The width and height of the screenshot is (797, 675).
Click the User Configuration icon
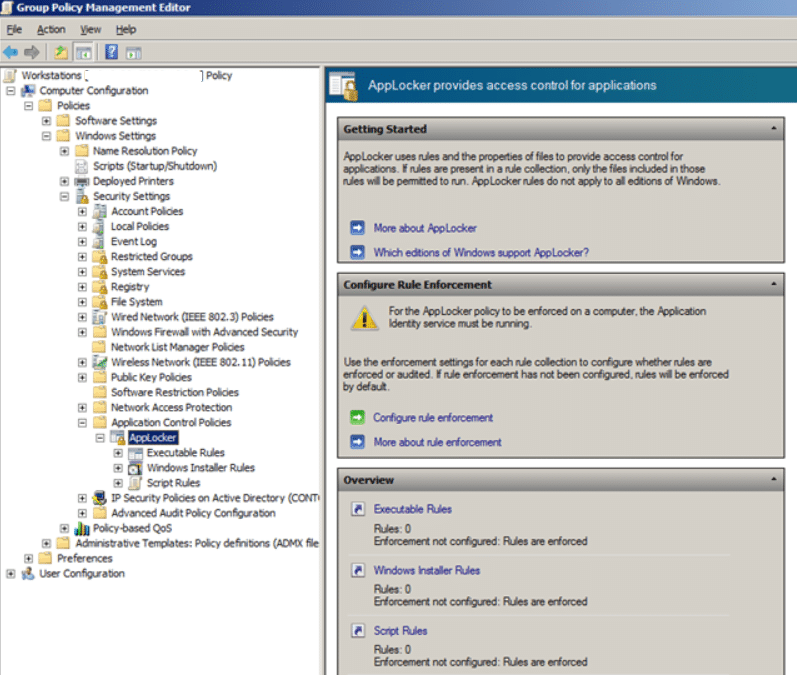[x=27, y=573]
